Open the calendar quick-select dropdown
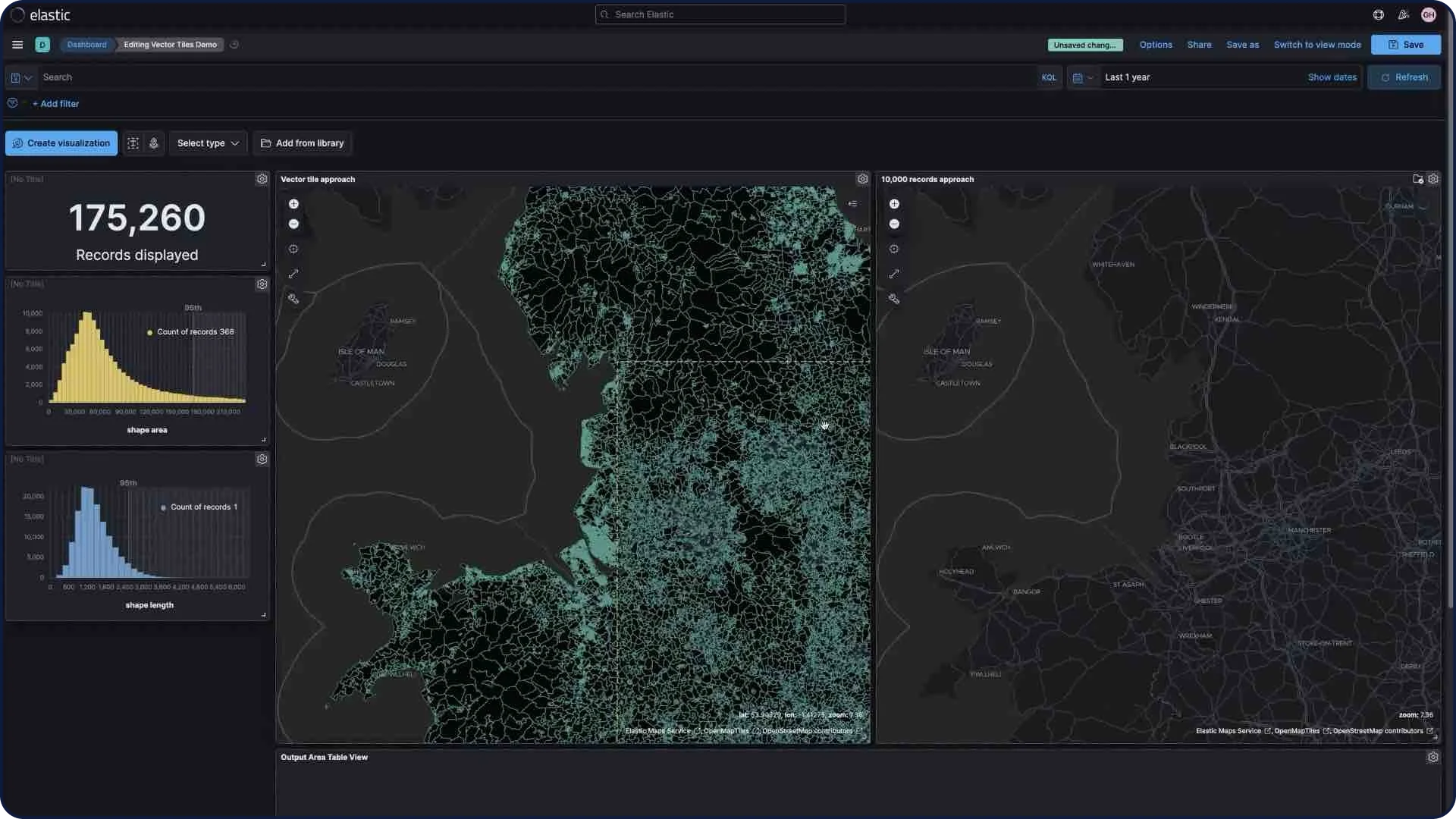Screen dimensions: 1456x819 1082,77
